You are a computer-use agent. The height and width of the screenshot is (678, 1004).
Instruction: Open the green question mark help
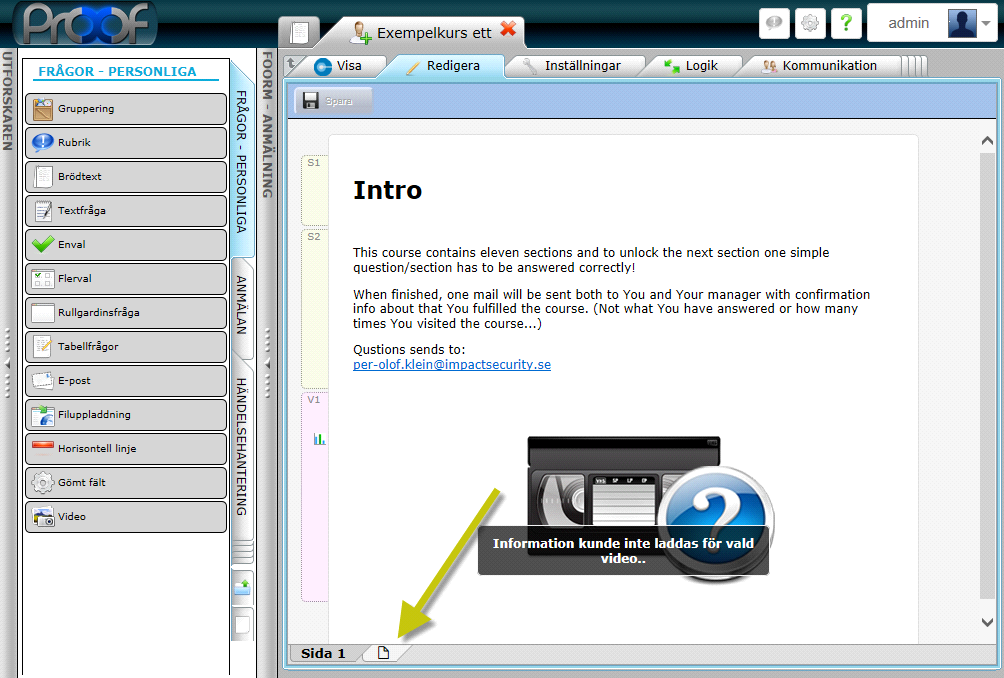coord(846,23)
